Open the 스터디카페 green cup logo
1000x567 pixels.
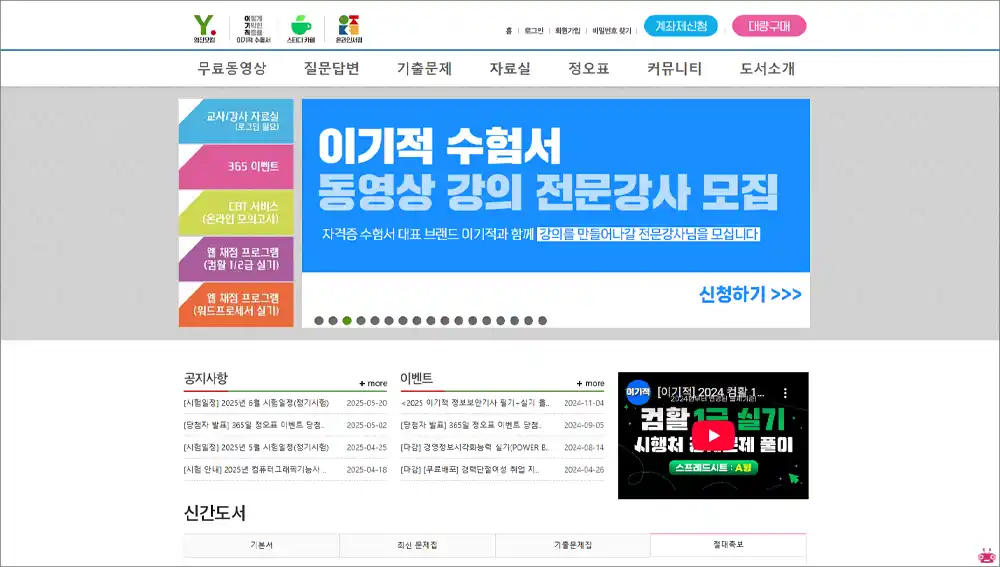tap(301, 29)
